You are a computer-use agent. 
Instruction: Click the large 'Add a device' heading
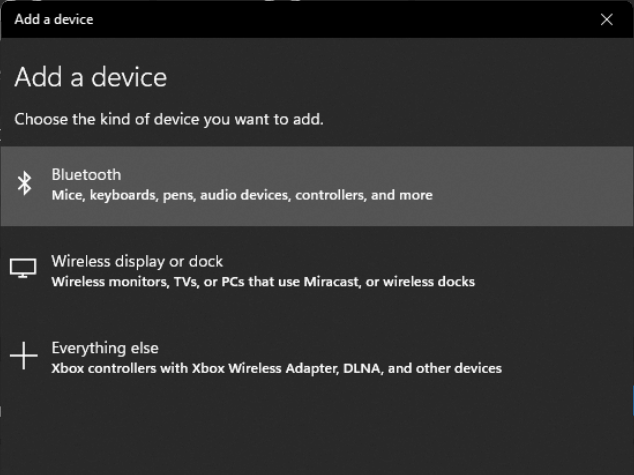[x=91, y=77]
